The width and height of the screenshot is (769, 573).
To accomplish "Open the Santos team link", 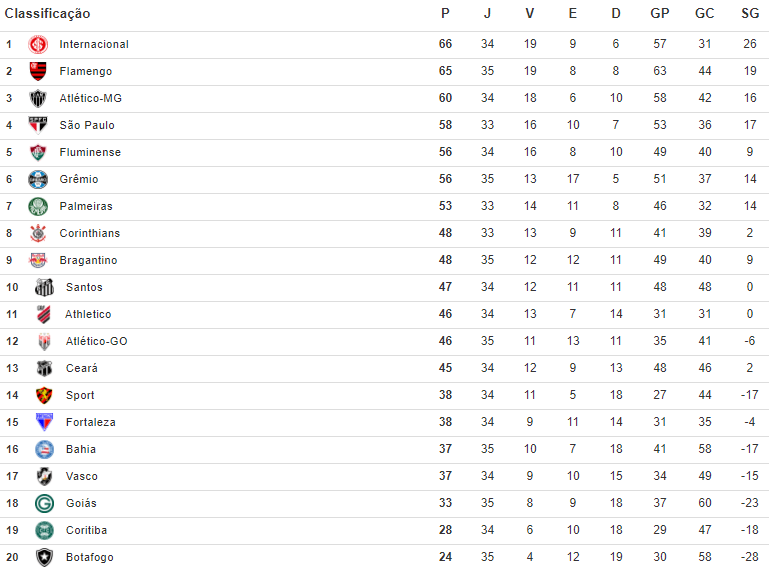I will point(84,288).
